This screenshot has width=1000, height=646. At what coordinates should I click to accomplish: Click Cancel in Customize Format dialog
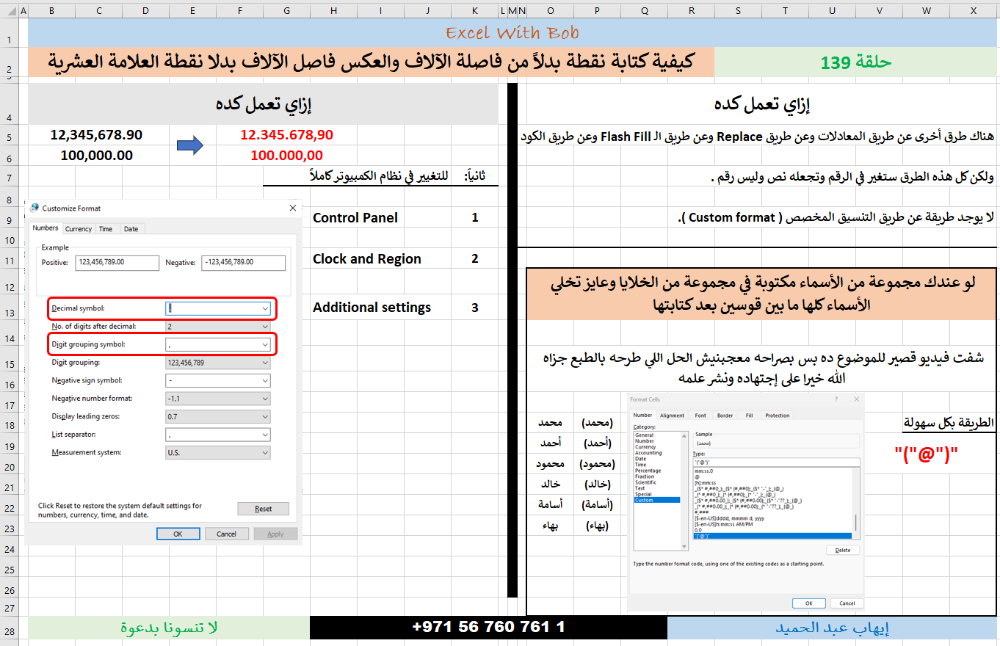tap(226, 534)
